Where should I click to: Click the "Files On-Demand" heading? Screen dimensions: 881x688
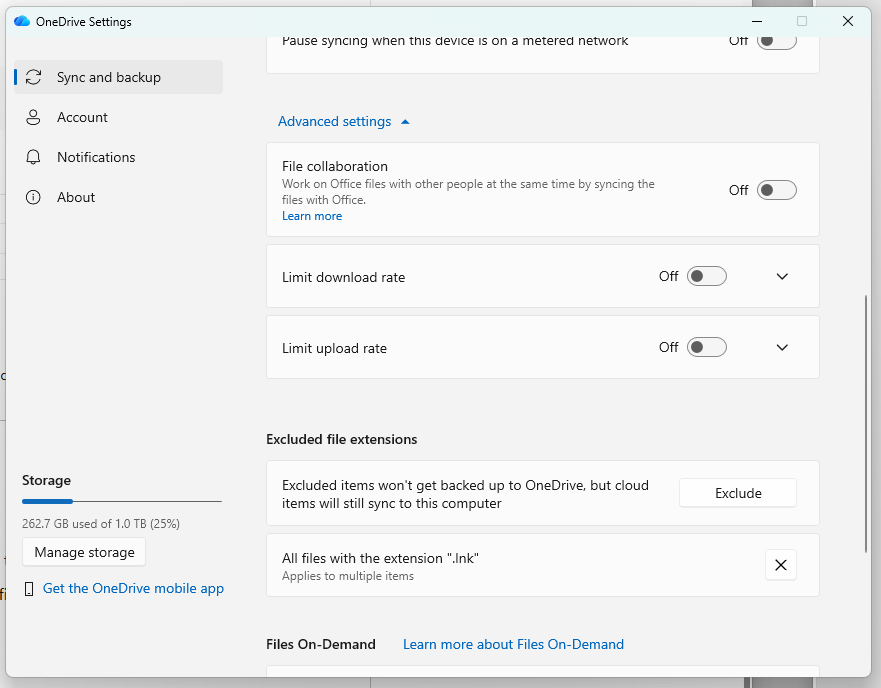pyautogui.click(x=321, y=644)
